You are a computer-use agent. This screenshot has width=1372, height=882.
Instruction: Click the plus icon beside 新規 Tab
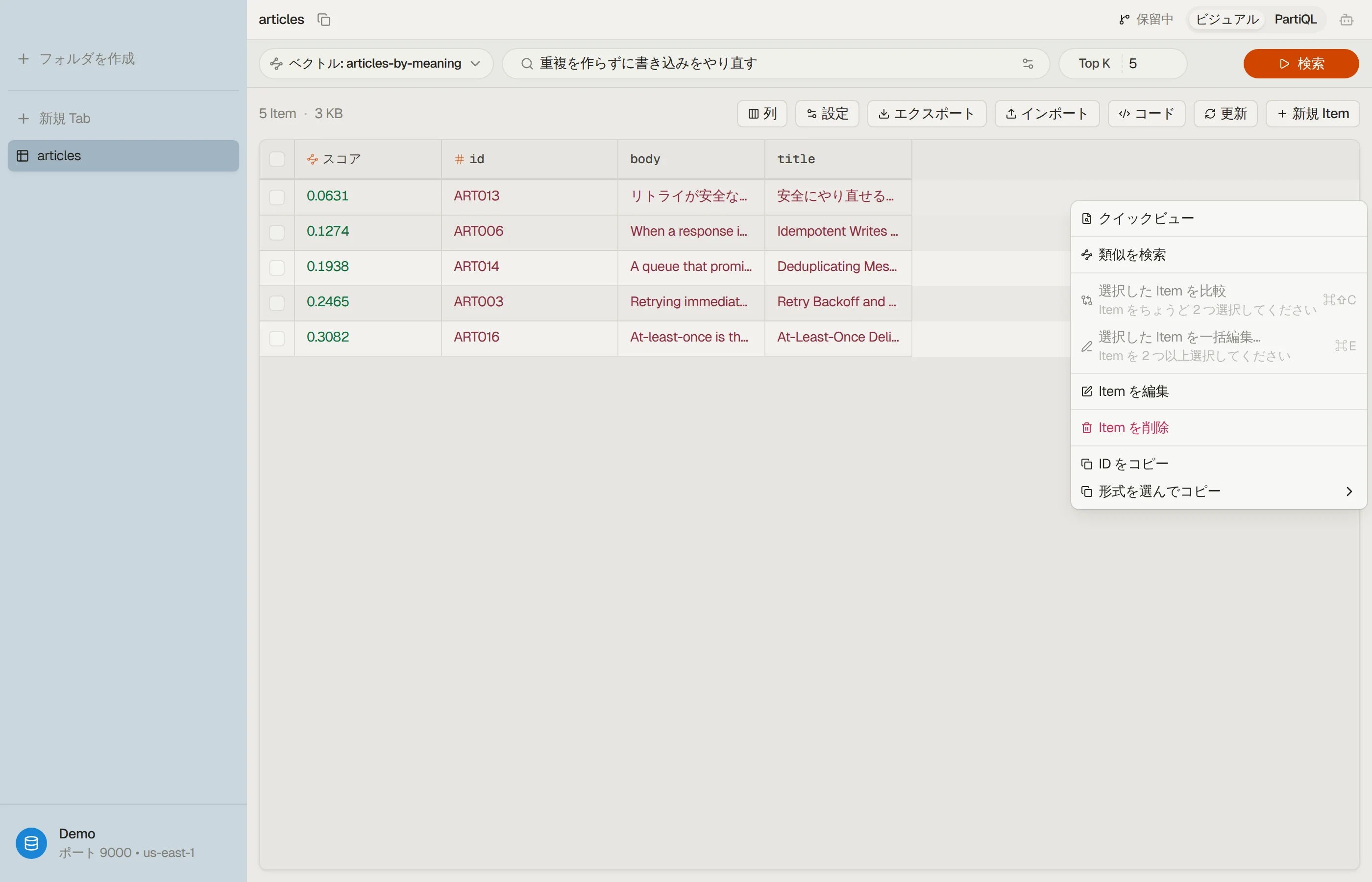[x=24, y=119]
